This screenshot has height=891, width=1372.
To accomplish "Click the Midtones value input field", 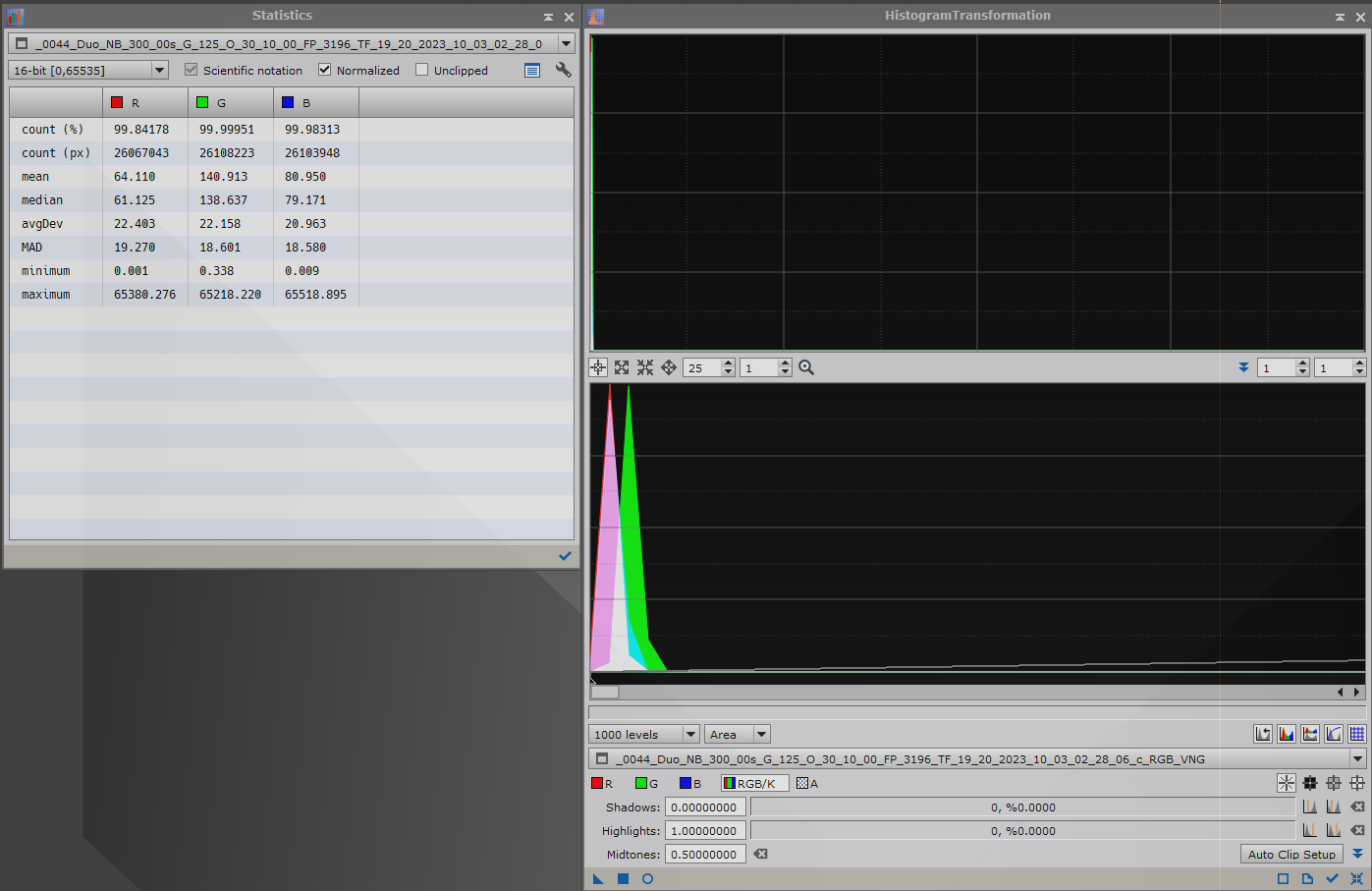I will tap(705, 854).
